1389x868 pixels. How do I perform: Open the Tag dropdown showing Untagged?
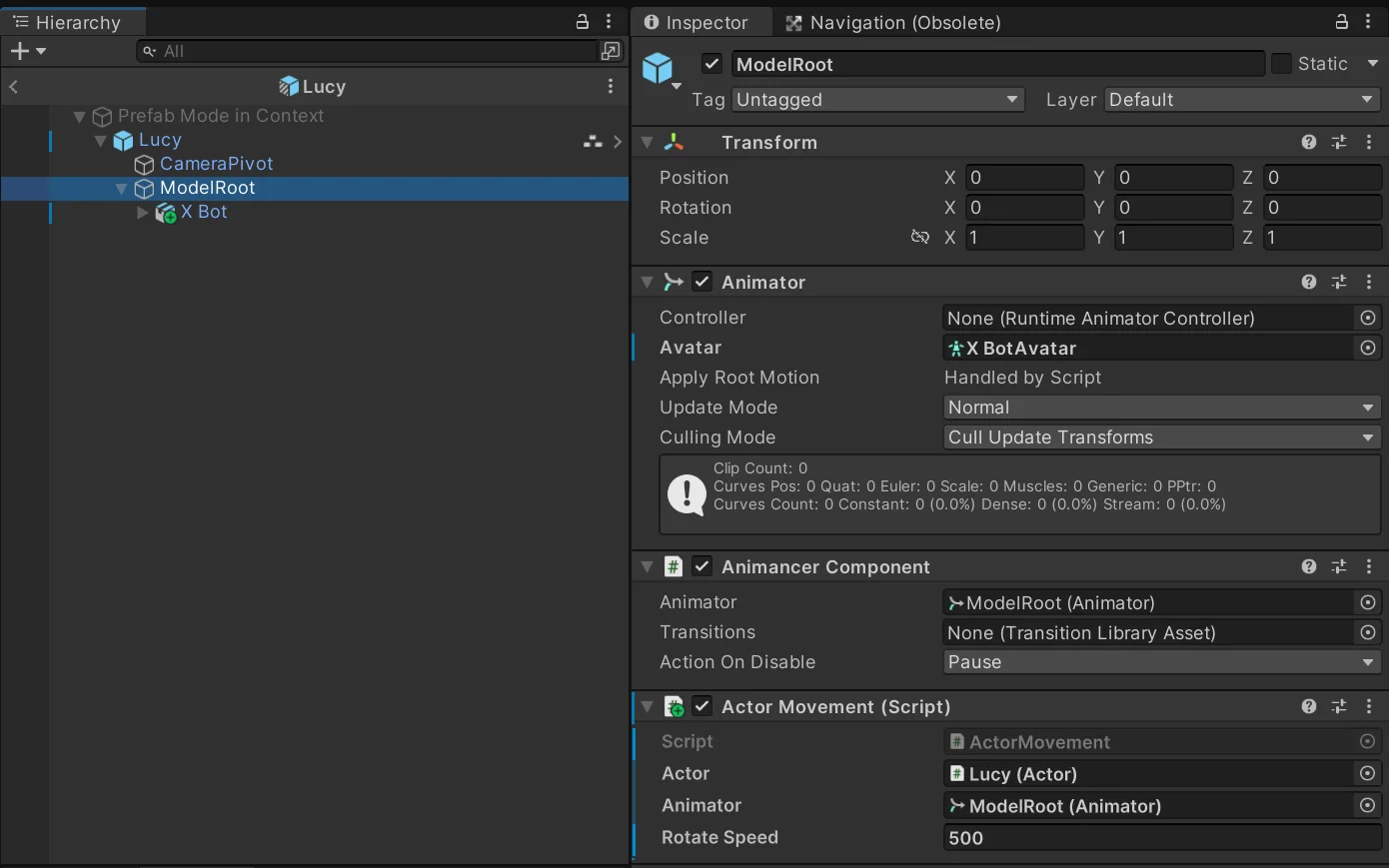tap(877, 100)
